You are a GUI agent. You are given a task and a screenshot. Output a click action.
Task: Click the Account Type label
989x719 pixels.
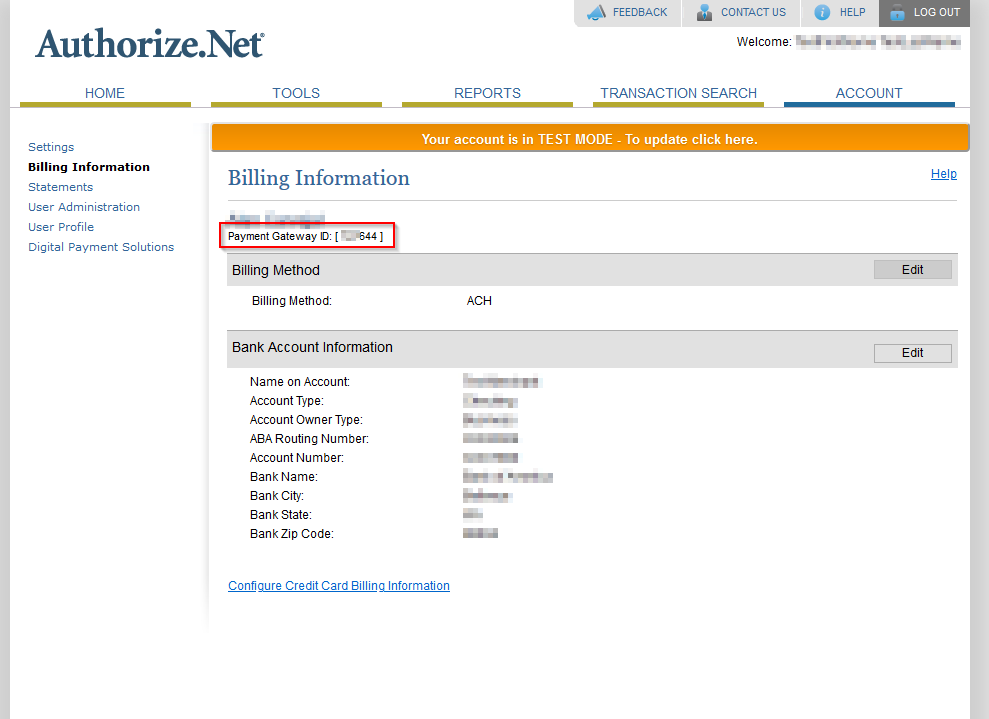(286, 401)
